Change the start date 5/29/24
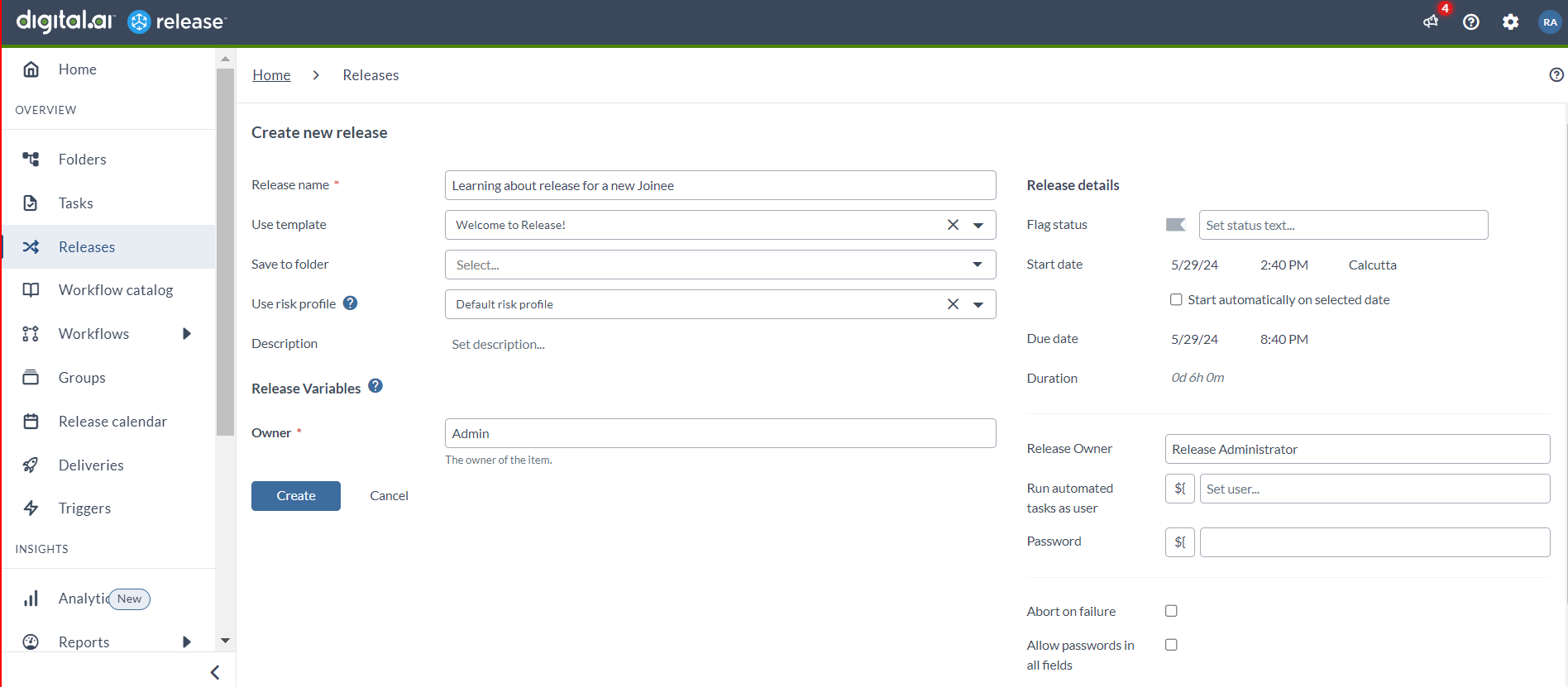 [x=1194, y=265]
